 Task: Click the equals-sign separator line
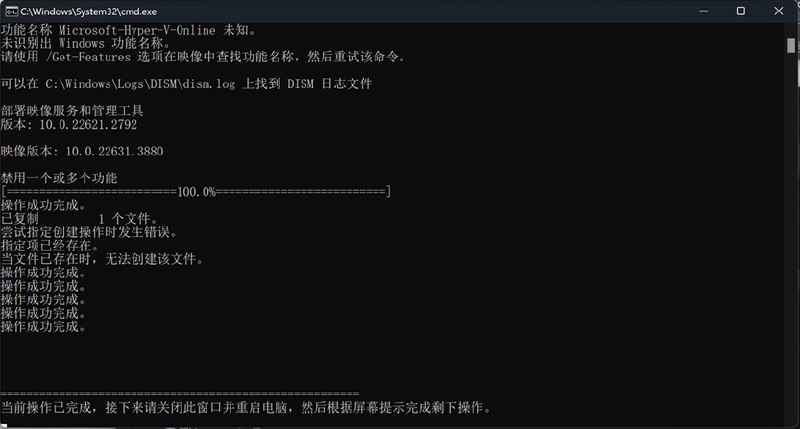[180, 394]
